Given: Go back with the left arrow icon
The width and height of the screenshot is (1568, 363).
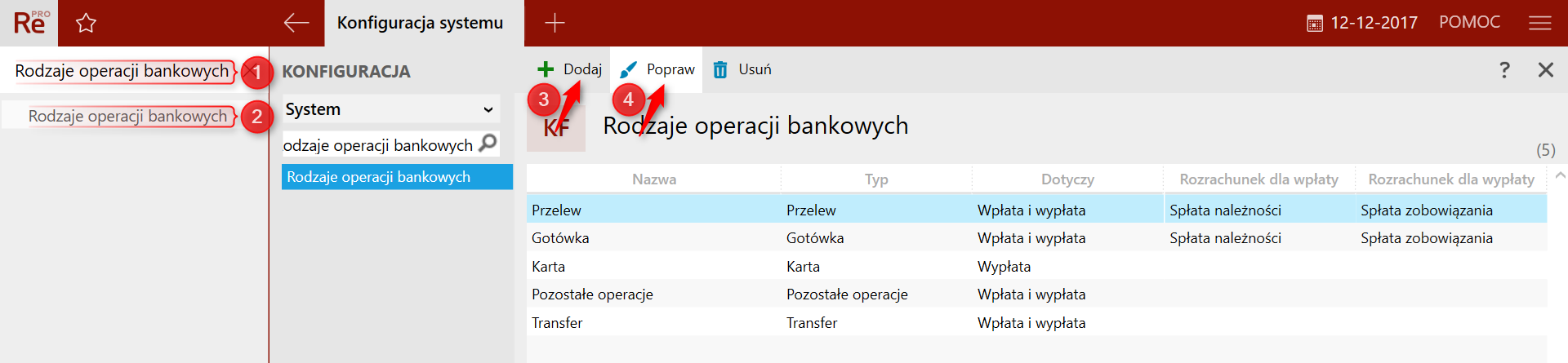Looking at the screenshot, I should 296,23.
